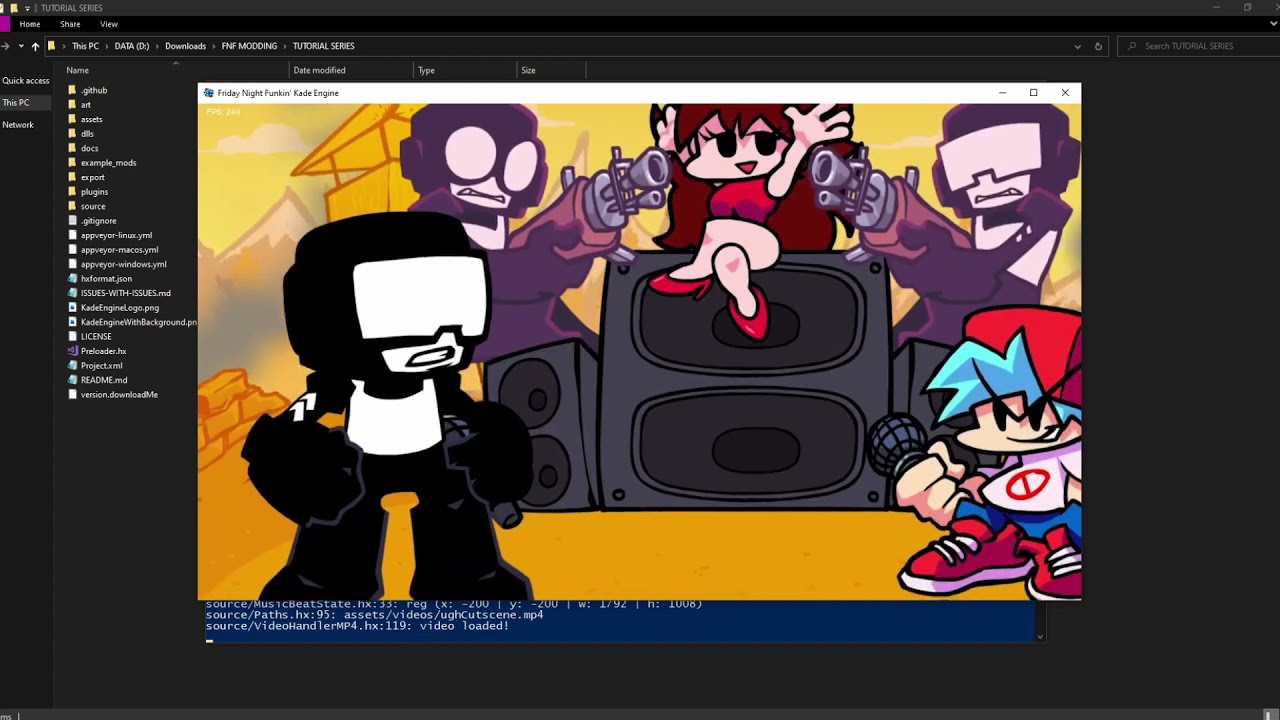The height and width of the screenshot is (720, 1280).
Task: Expand the chevron after This PC in path
Action: coord(108,46)
